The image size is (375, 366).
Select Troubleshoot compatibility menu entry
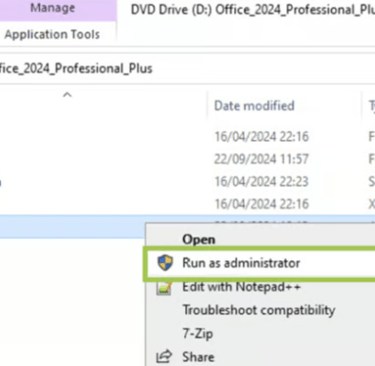[x=259, y=310]
